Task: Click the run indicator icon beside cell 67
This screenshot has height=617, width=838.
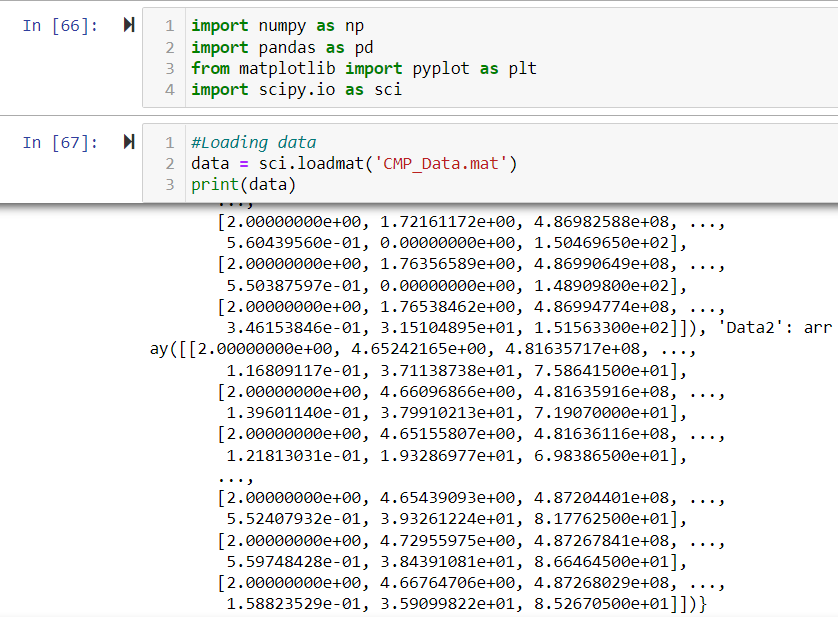Action: coord(128,142)
